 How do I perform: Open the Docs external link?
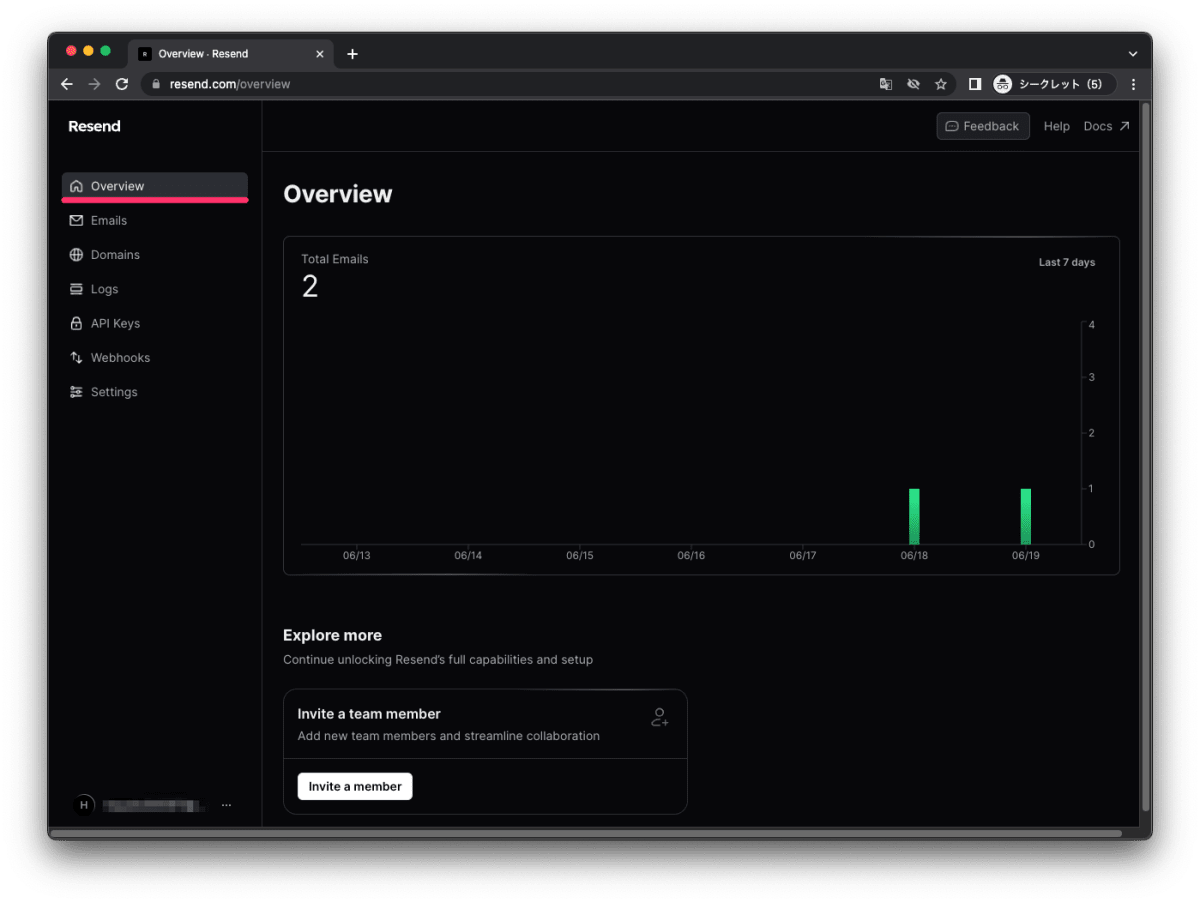coord(1106,126)
